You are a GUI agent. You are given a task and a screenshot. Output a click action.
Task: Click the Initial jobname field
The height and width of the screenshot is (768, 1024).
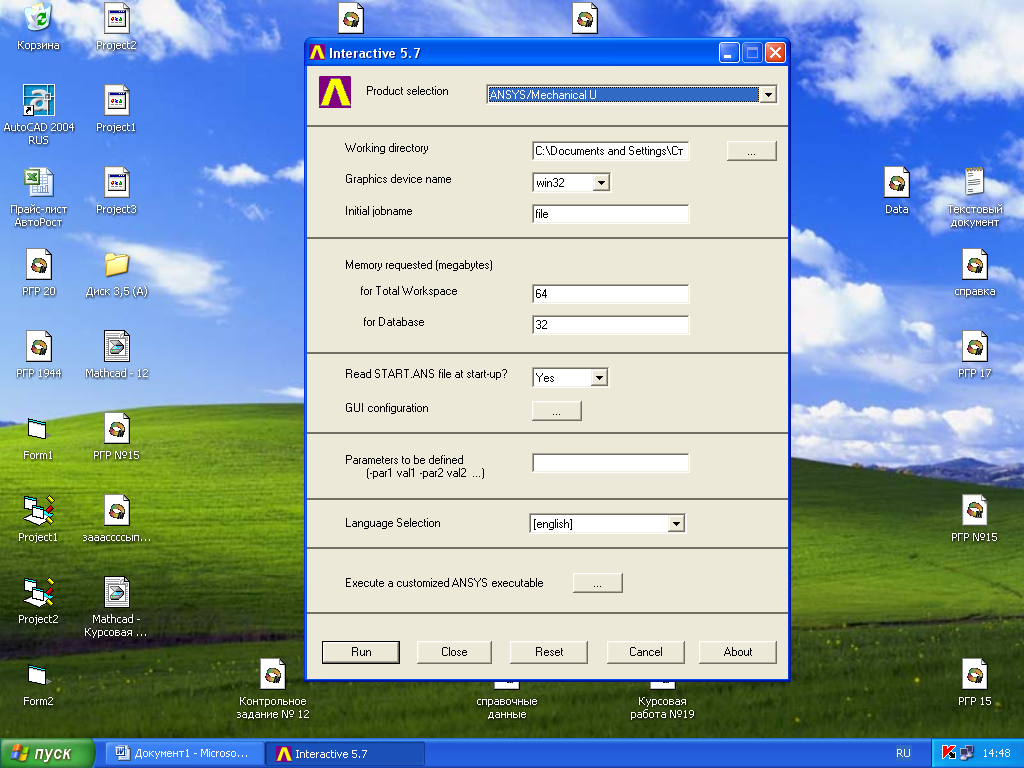[611, 214]
